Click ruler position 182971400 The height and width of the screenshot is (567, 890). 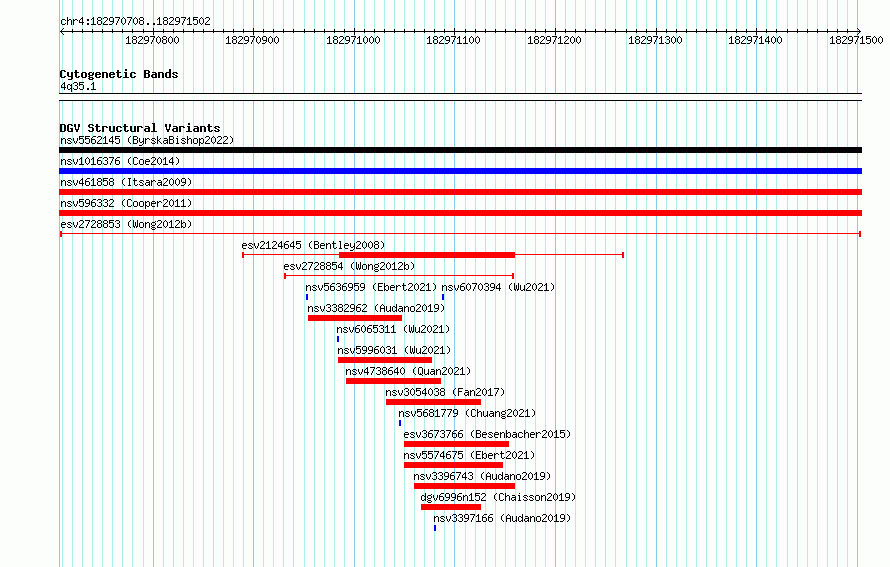(755, 40)
